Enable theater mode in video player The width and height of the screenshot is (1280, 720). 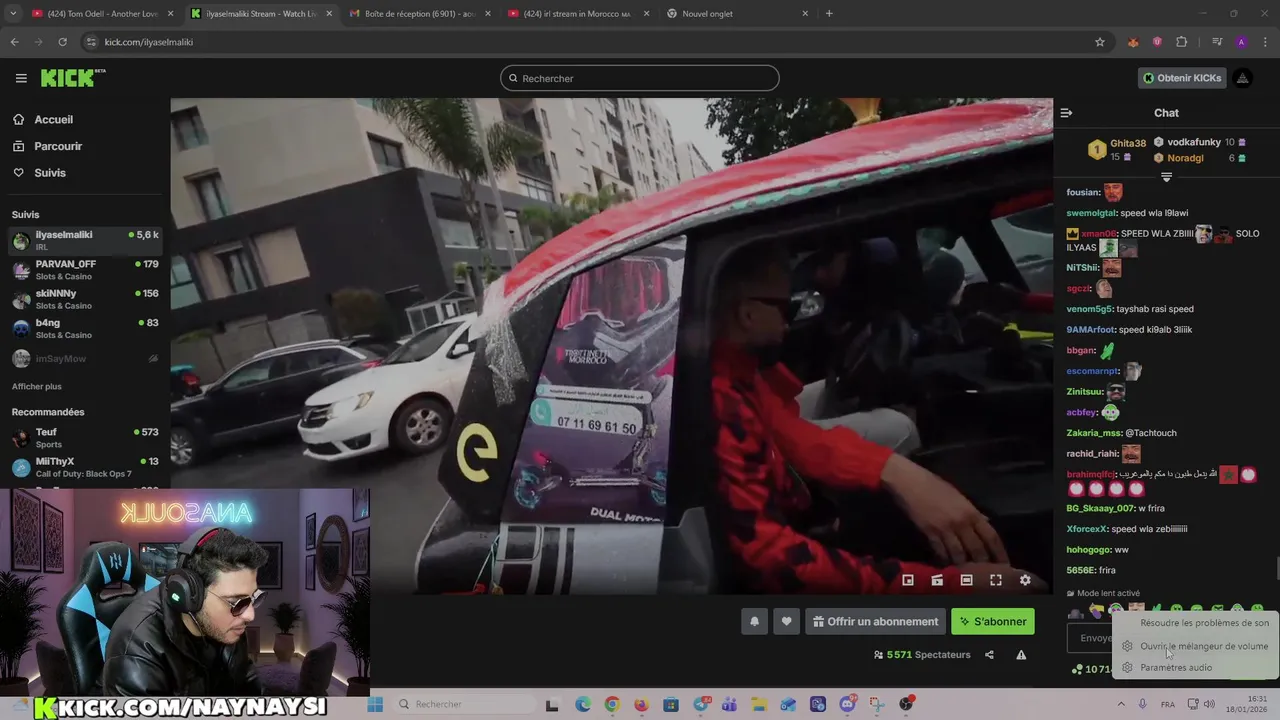(x=966, y=580)
